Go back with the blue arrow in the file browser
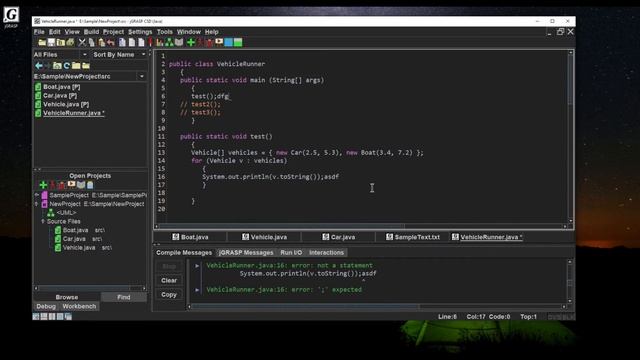This screenshot has width=640, height=360. [x=39, y=66]
